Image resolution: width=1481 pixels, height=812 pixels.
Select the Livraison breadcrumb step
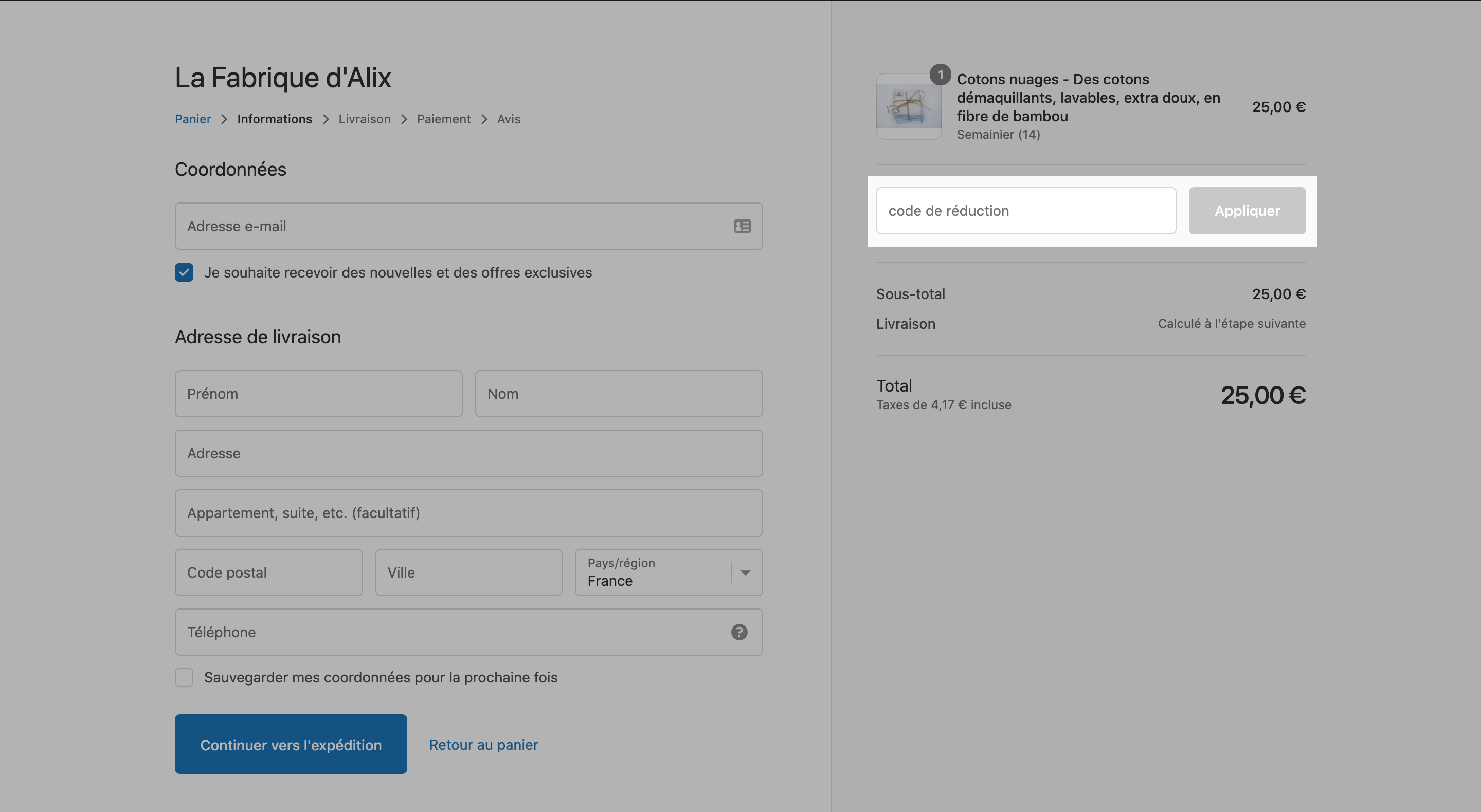click(365, 119)
